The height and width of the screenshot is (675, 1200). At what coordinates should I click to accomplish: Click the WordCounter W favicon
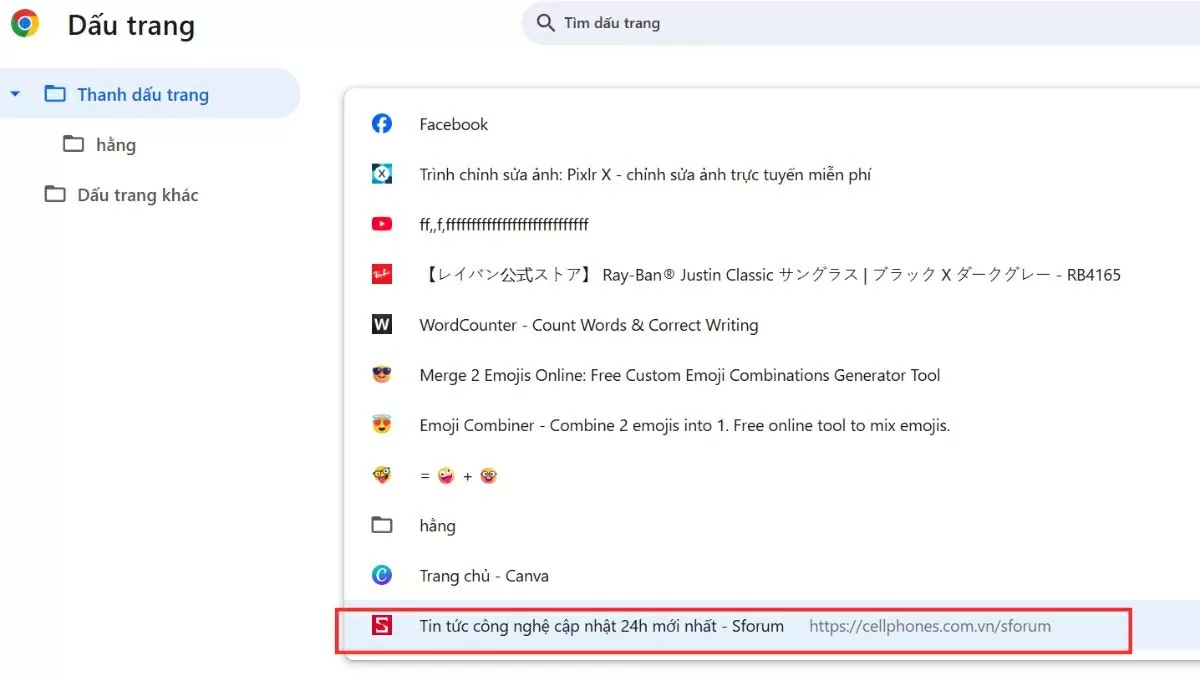coord(382,325)
